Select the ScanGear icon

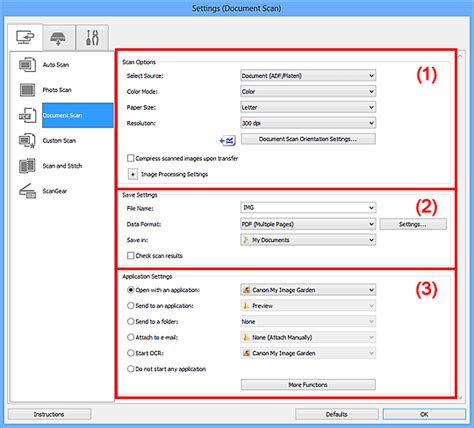[x=27, y=191]
